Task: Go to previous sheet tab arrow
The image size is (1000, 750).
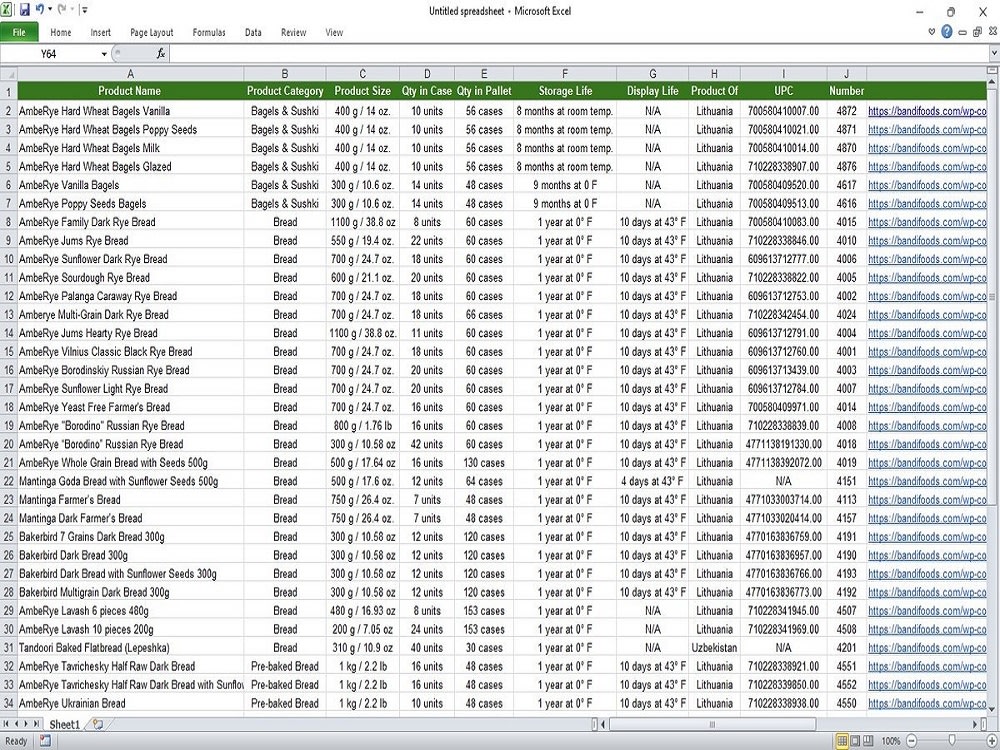Action: [17, 724]
